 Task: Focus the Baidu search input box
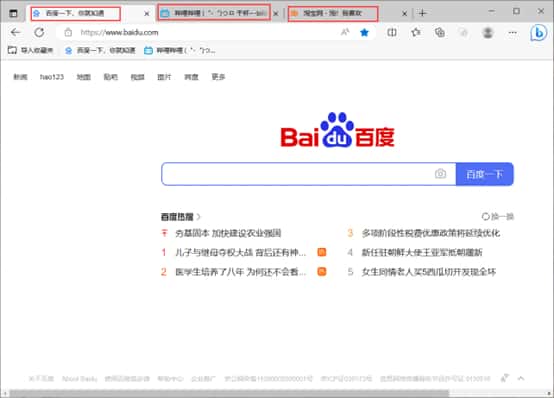click(x=309, y=174)
